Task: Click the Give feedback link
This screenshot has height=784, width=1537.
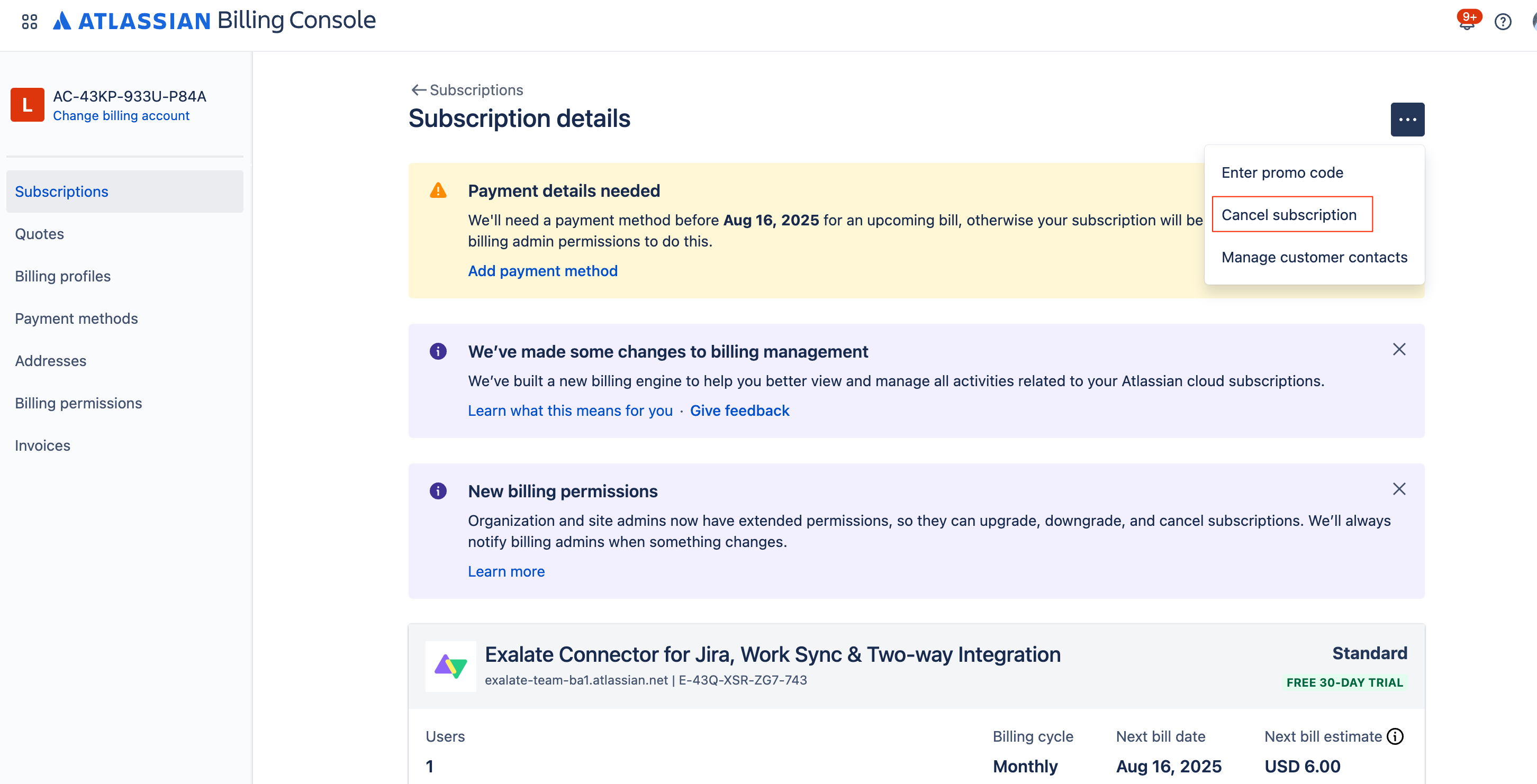Action: point(739,411)
